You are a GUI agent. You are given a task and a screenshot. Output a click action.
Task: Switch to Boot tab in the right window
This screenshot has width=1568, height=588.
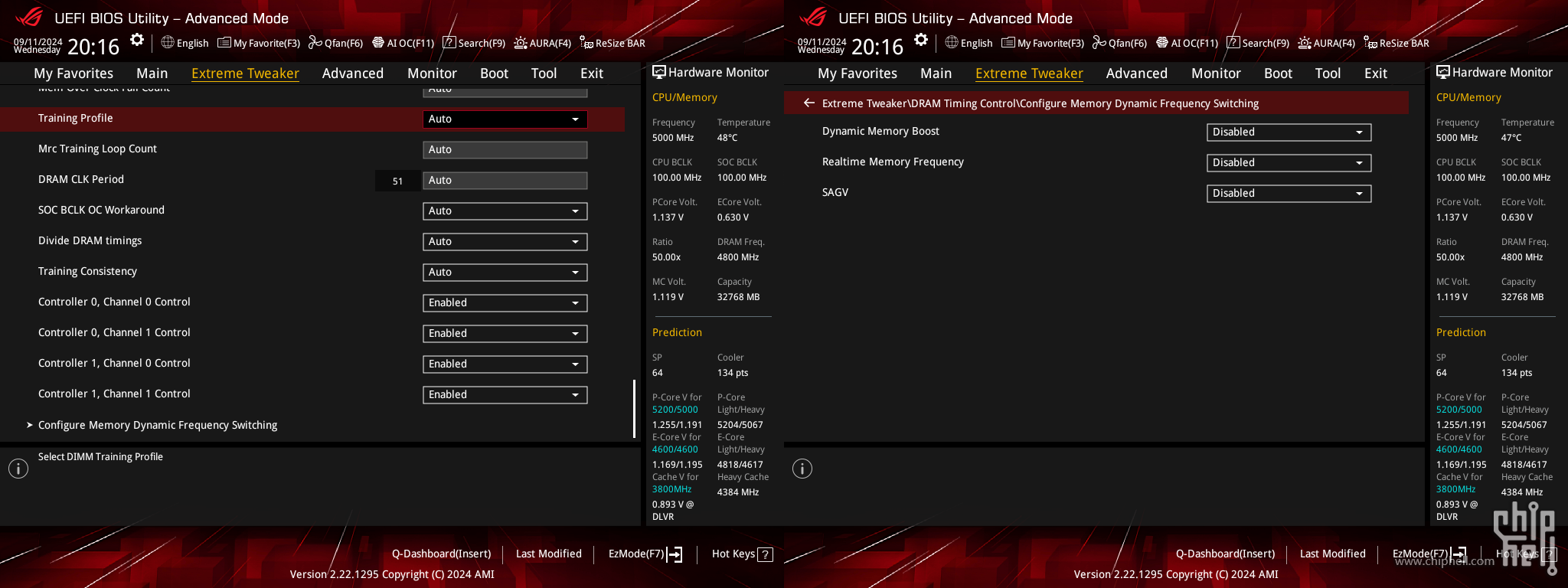(x=1278, y=73)
